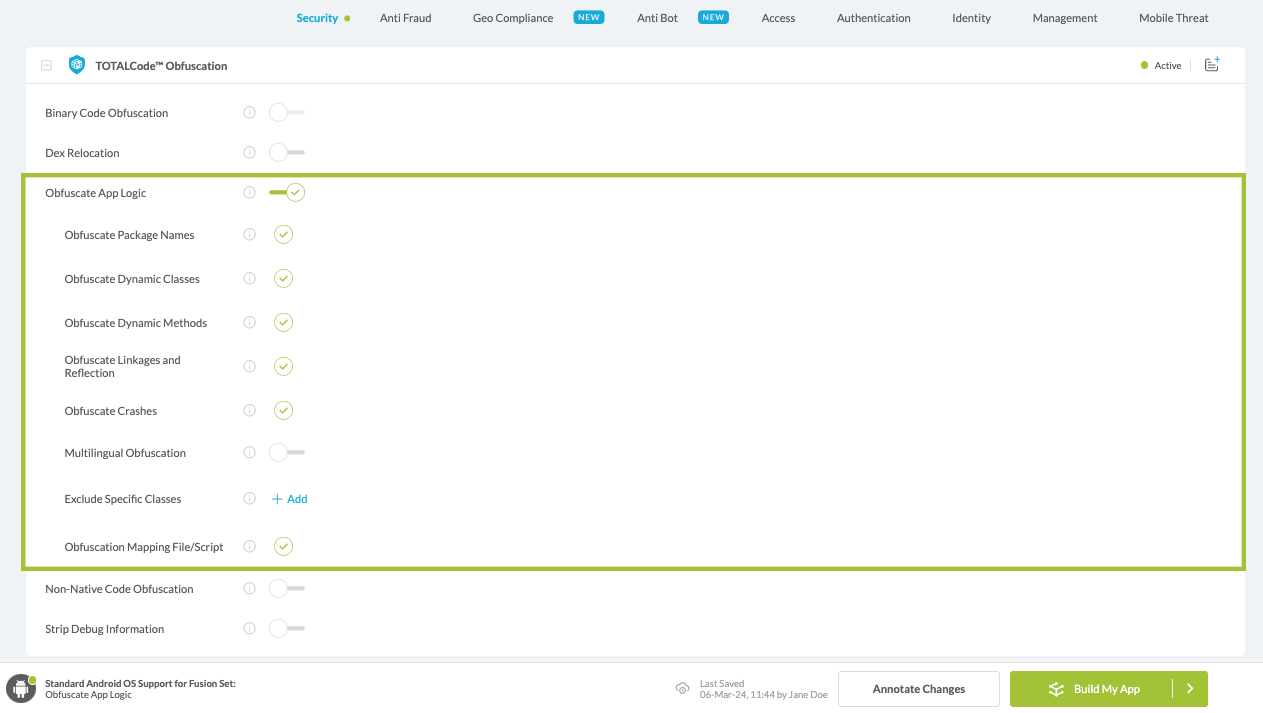Uncheck Obfuscate Package Names
Viewport: 1263px width, 713px height.
click(284, 235)
